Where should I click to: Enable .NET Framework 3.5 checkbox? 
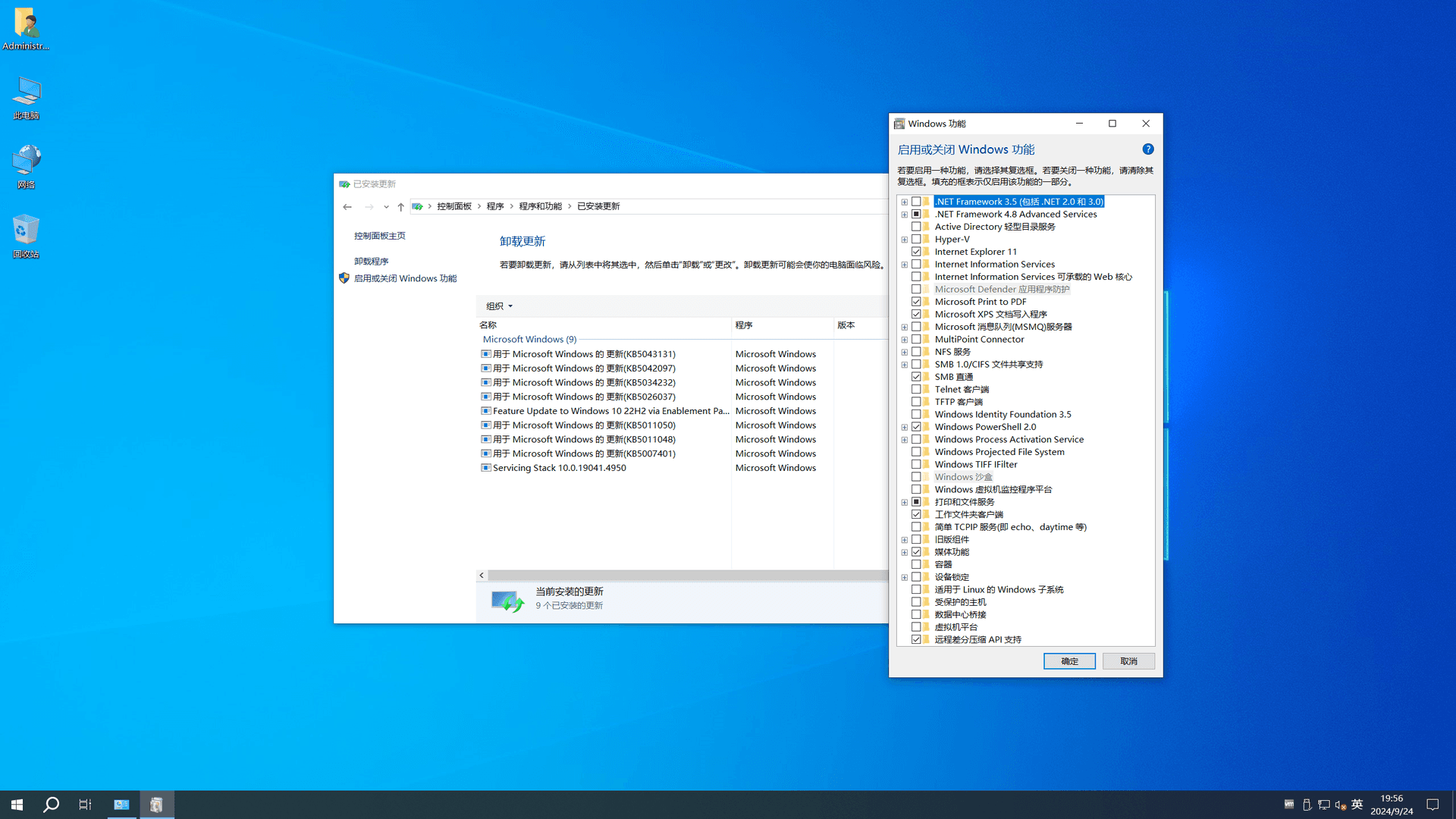916,202
